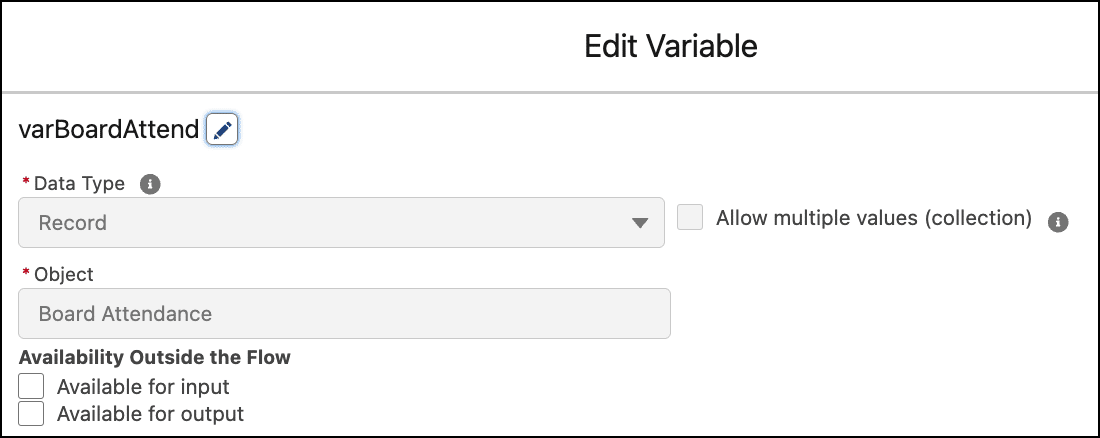This screenshot has height=438, width=1100.
Task: Click the Data Type field label
Action: point(79,184)
